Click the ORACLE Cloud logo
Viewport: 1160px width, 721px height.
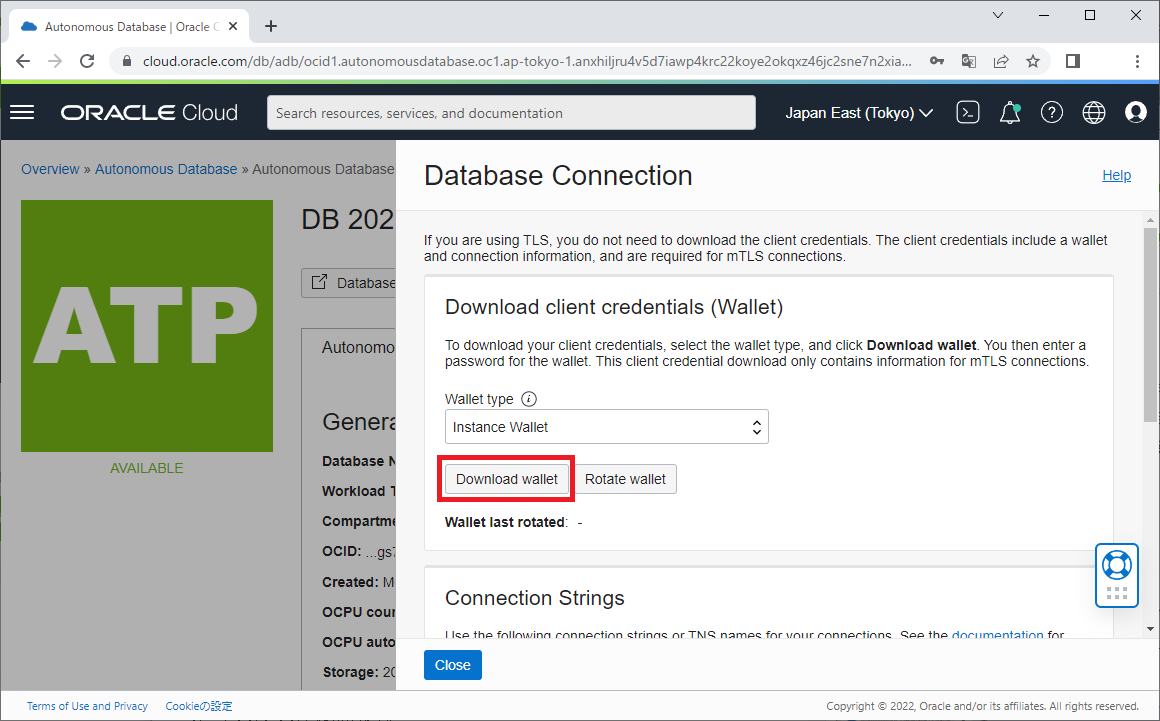click(x=149, y=112)
